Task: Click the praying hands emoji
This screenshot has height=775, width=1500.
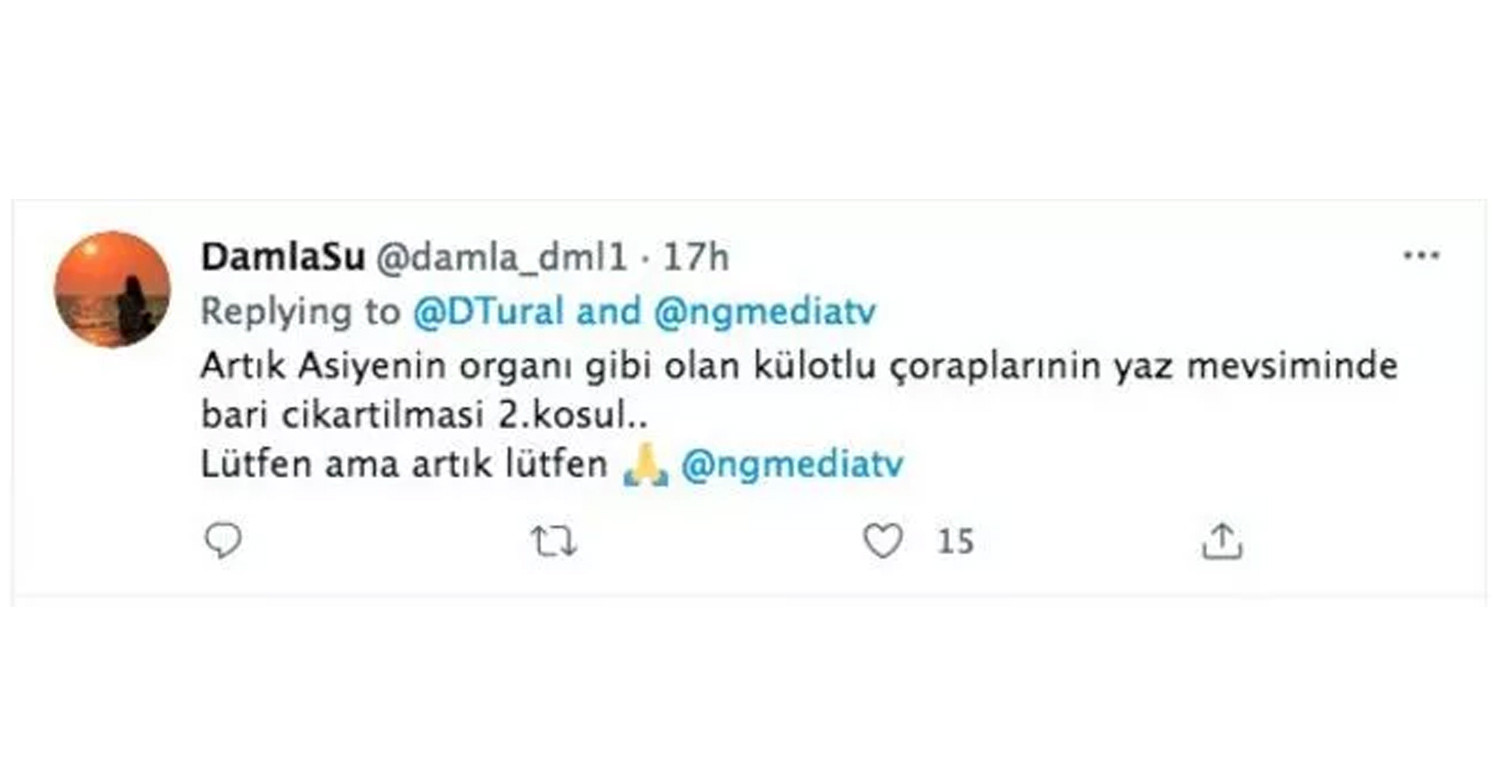Action: pos(645,466)
